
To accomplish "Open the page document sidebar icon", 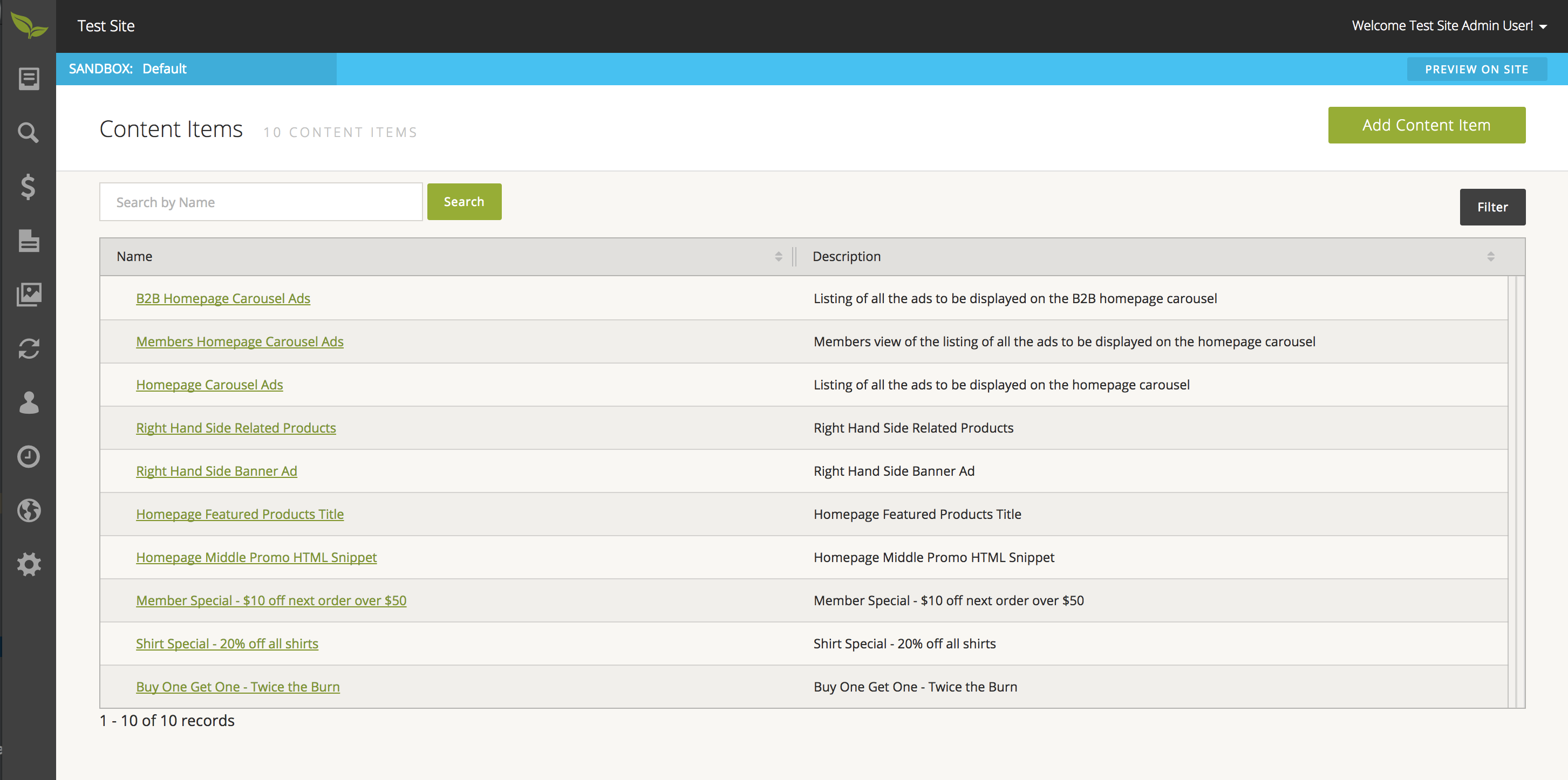I will click(29, 241).
